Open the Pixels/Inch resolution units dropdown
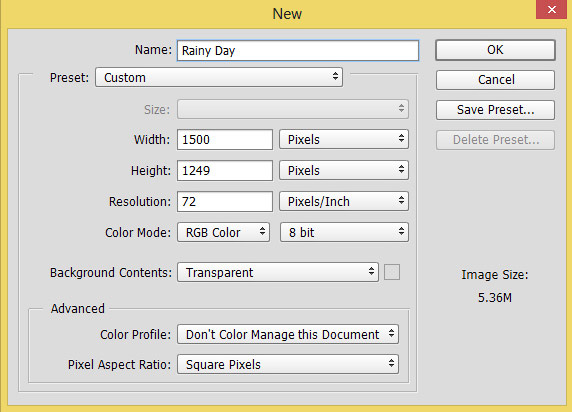 point(344,201)
